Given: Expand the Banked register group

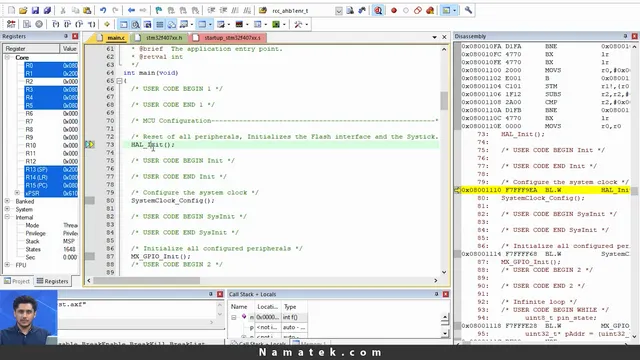Looking at the screenshot, I should pos(7,201).
